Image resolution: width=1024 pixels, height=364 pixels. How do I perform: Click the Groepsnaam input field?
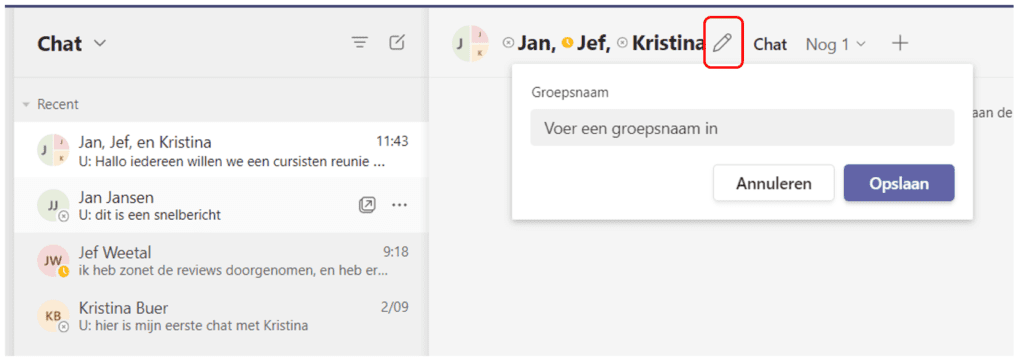coord(742,127)
